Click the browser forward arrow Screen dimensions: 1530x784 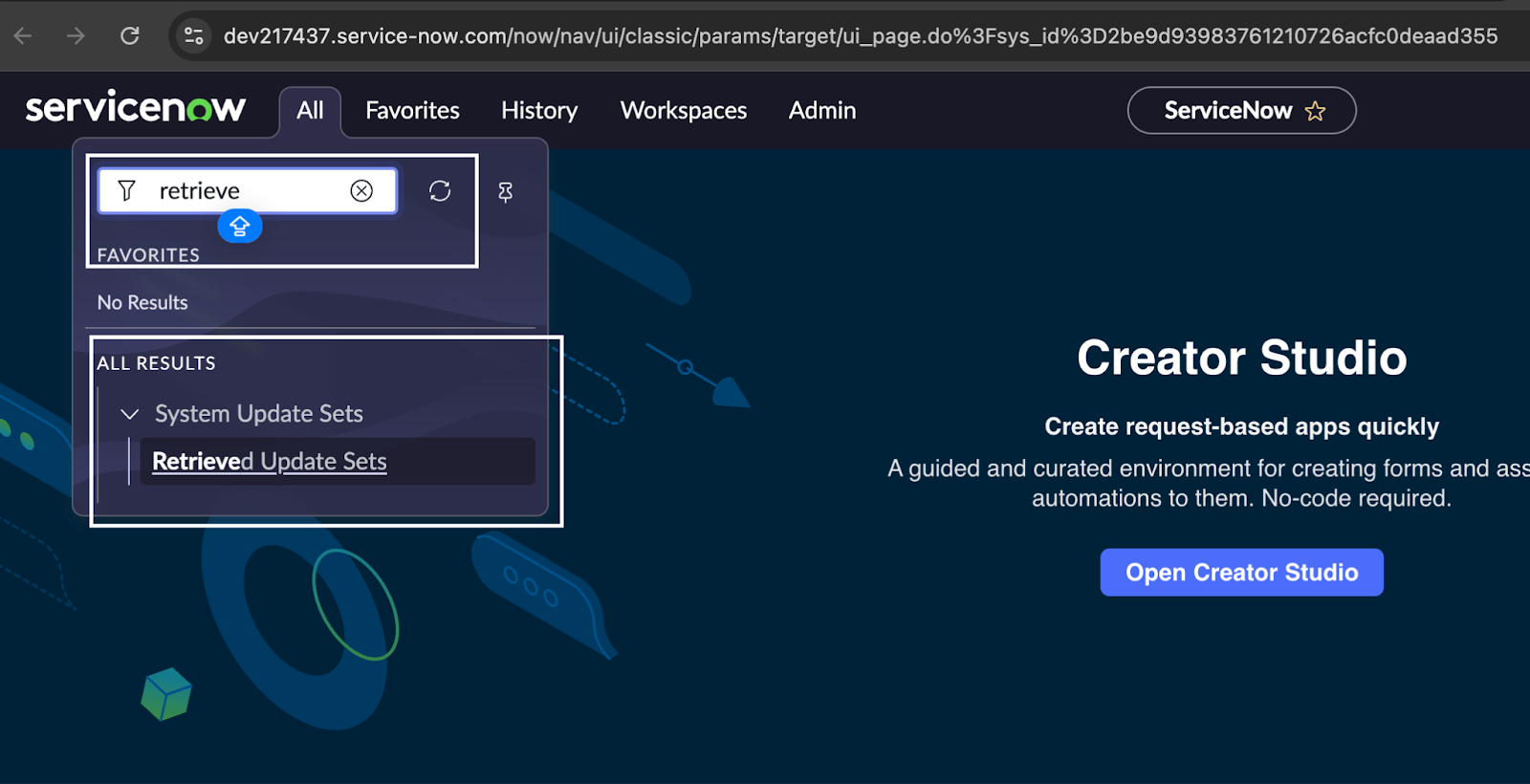[76, 35]
